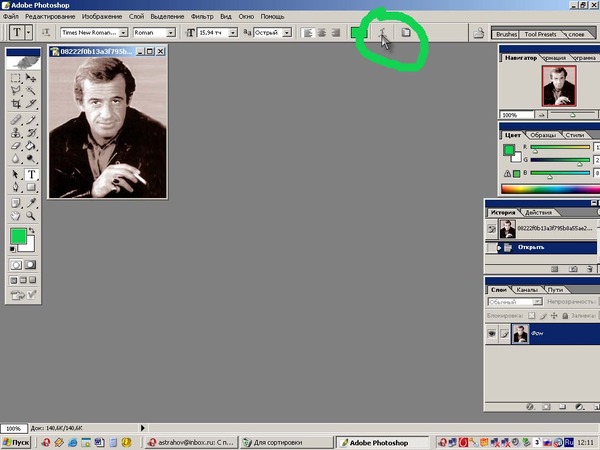The image size is (600, 450).
Task: Toggle visibility eye of Фон layer
Action: 492,334
